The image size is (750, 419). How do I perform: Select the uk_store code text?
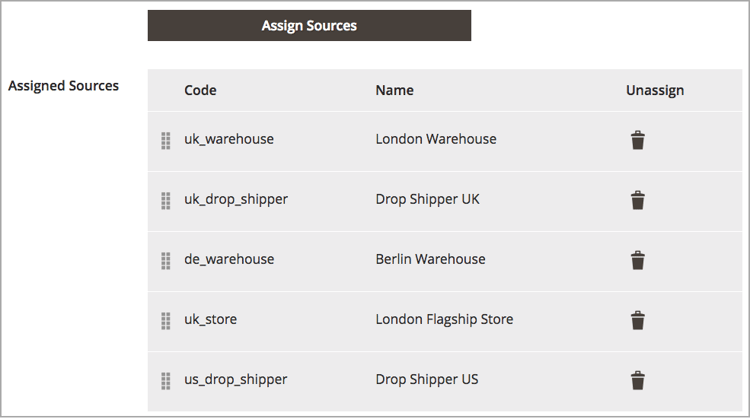pos(210,319)
